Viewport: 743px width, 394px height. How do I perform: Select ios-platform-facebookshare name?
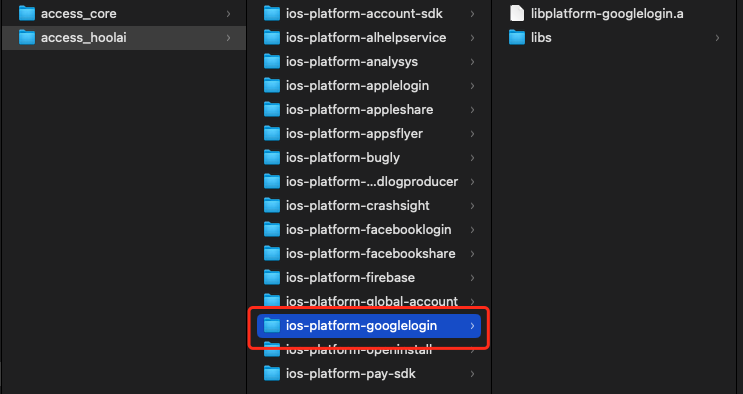point(371,254)
